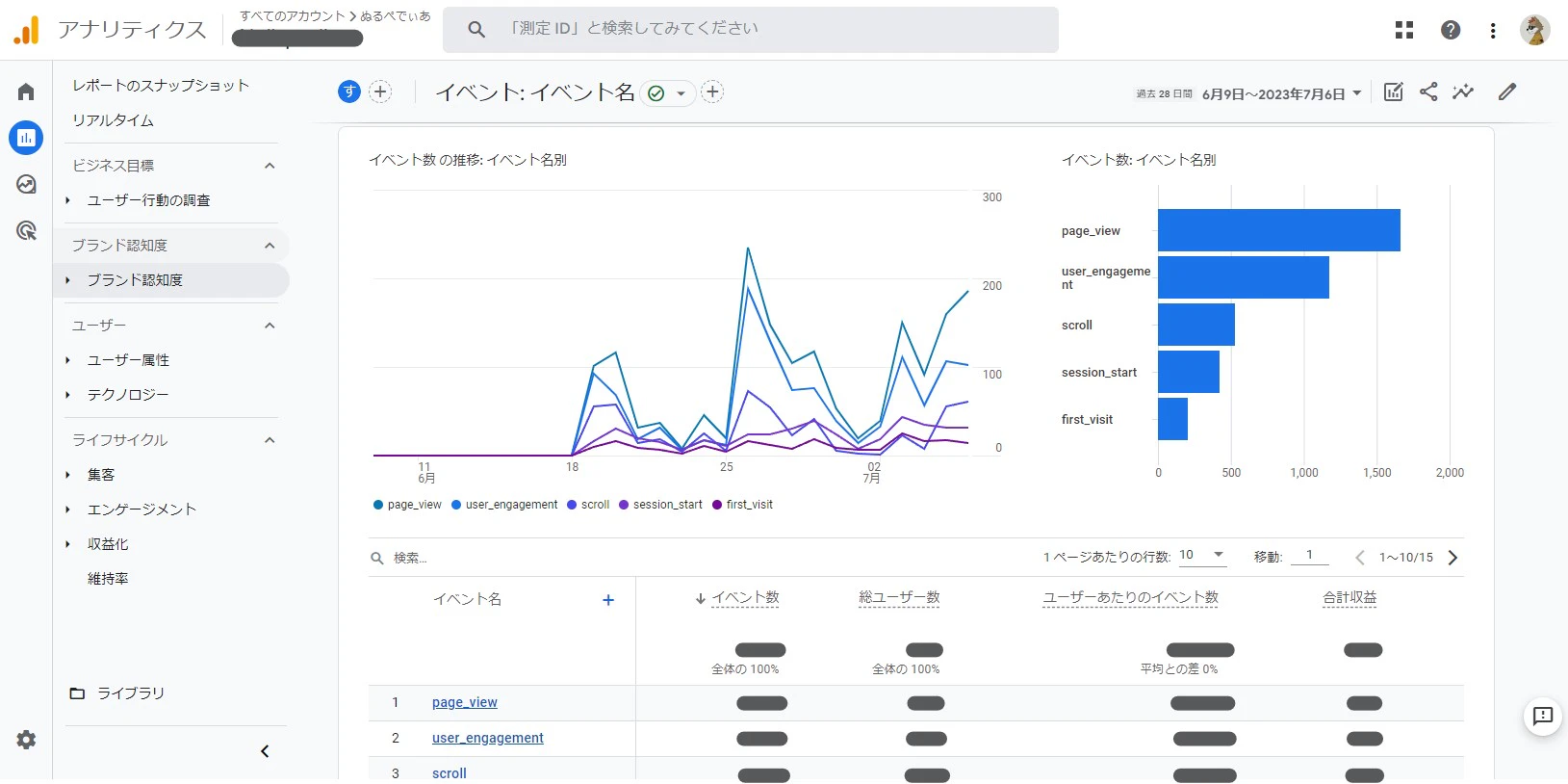The image size is (1568, 784).
Task: Open the 維持率 report
Action: [108, 579]
